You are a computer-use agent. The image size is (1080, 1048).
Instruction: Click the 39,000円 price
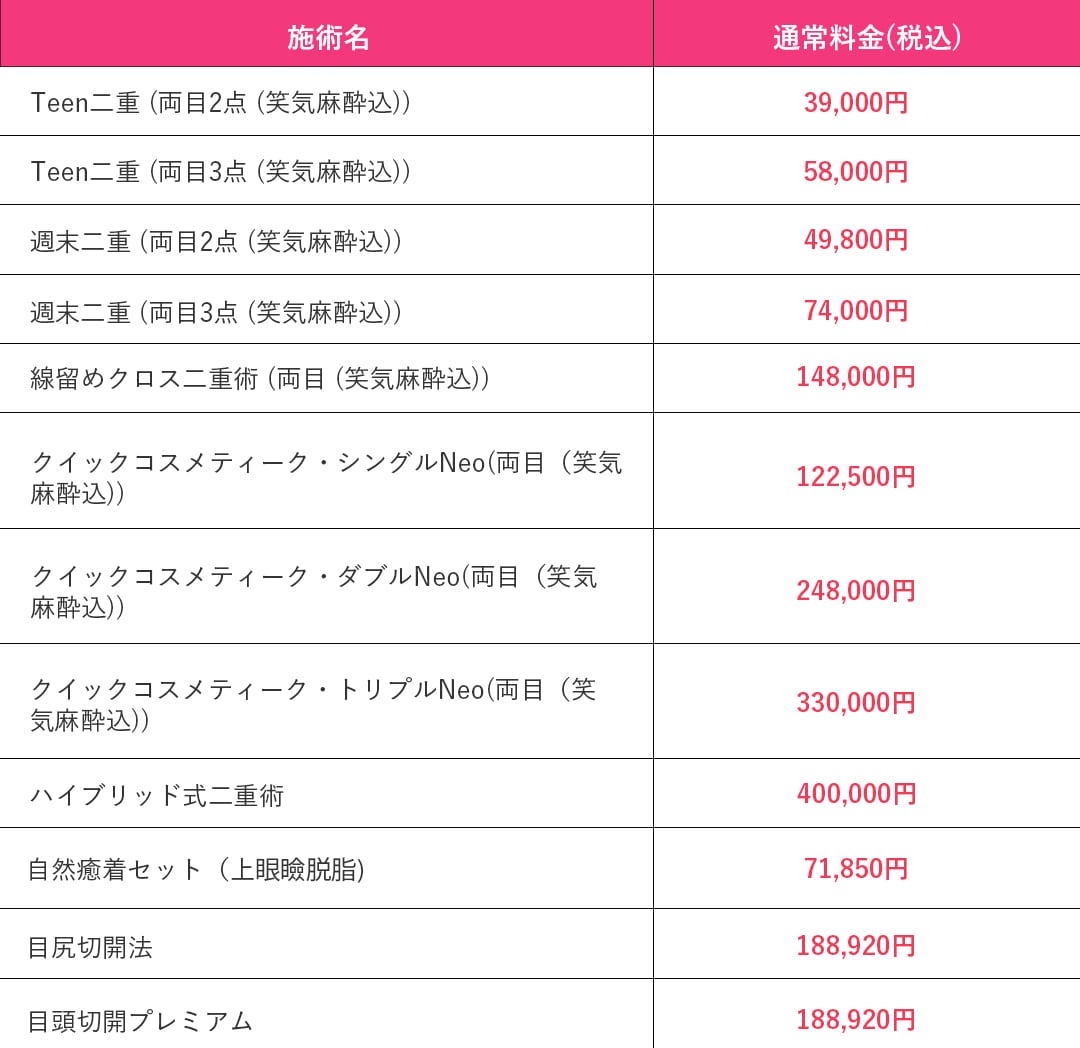coord(855,103)
